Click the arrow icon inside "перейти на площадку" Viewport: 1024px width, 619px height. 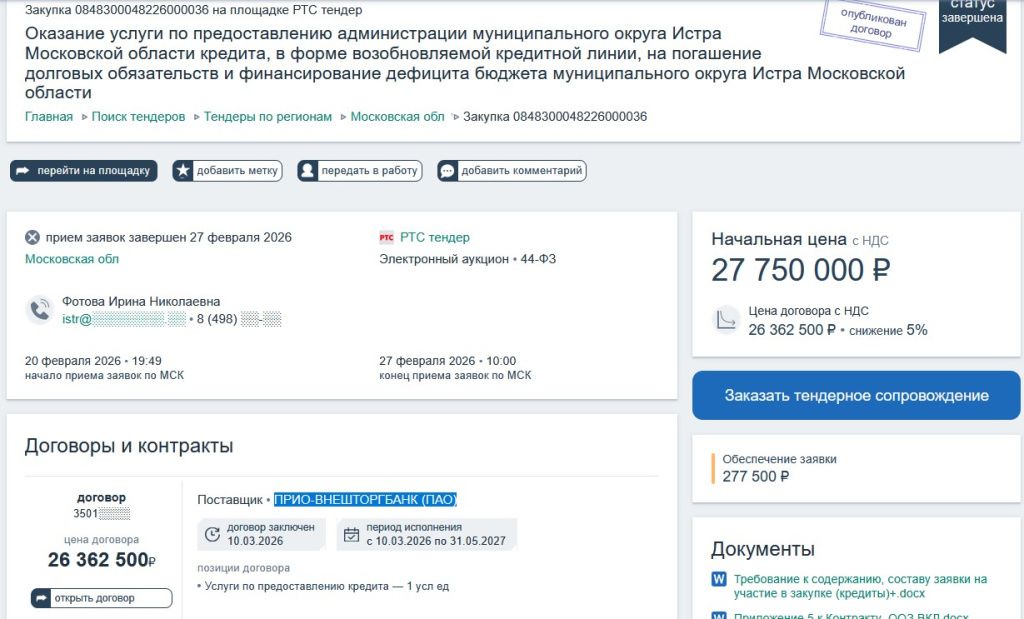pos(23,170)
